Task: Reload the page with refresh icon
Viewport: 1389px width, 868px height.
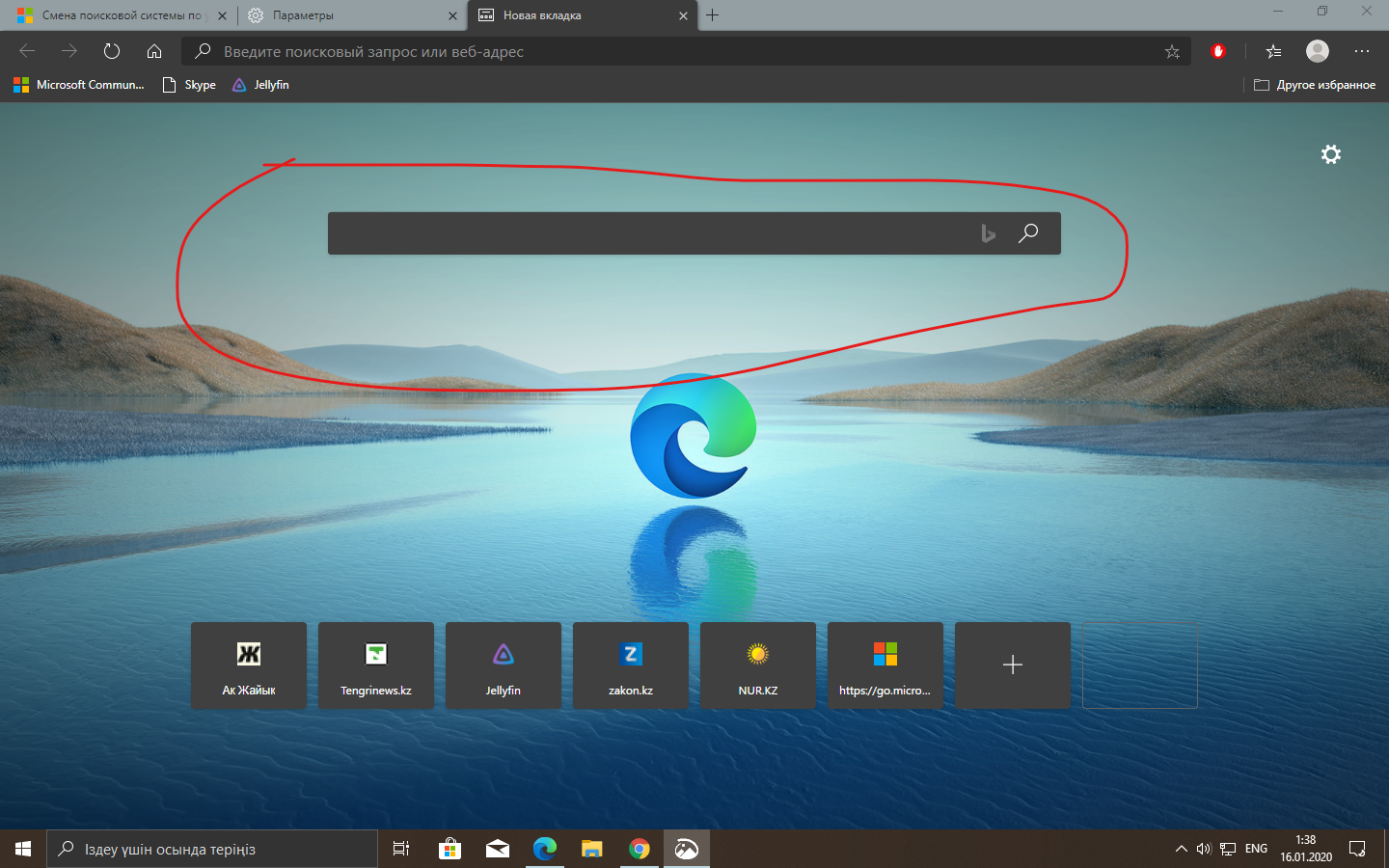Action: pos(112,51)
